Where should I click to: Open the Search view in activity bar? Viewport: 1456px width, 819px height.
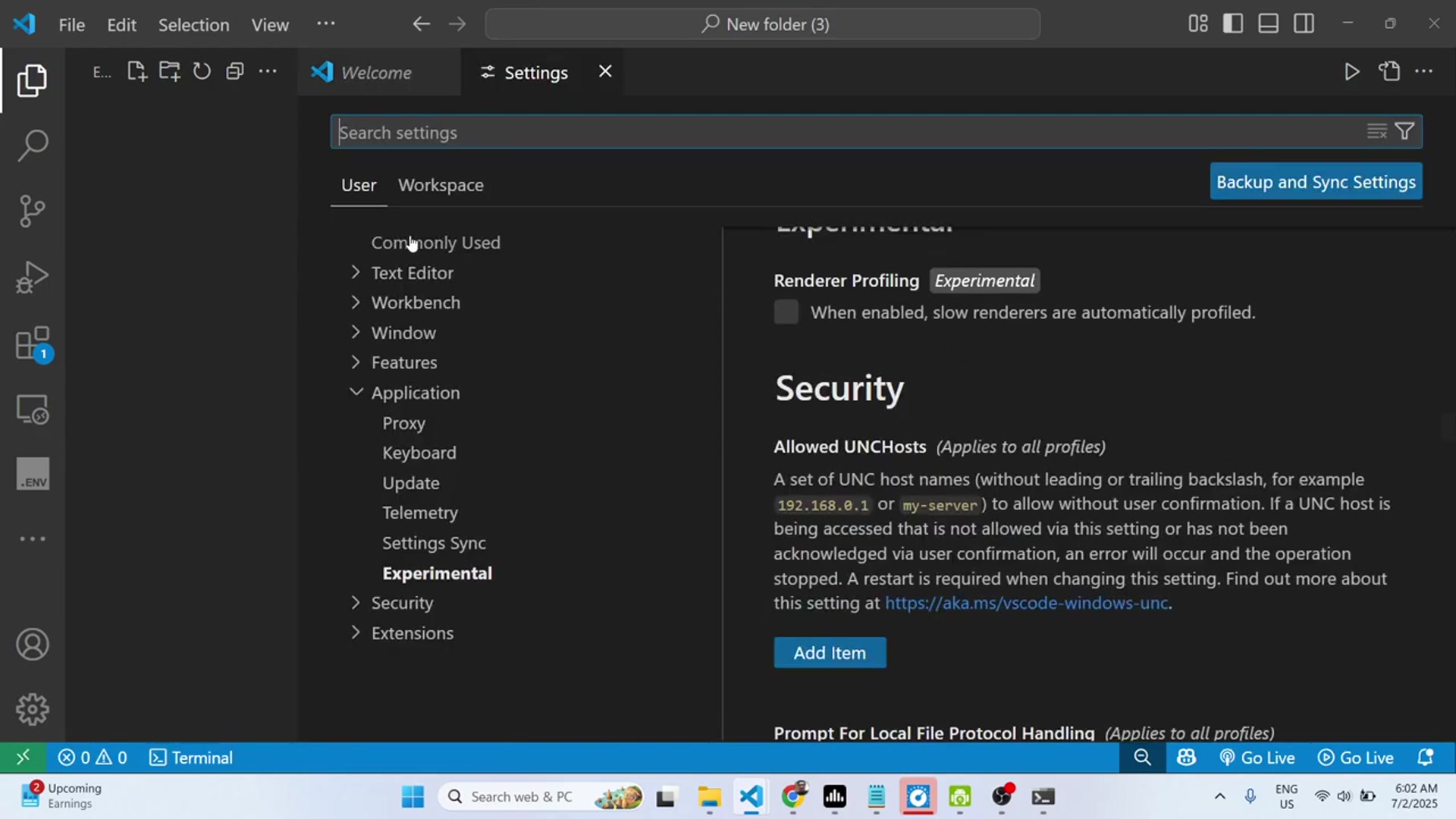coord(32,146)
